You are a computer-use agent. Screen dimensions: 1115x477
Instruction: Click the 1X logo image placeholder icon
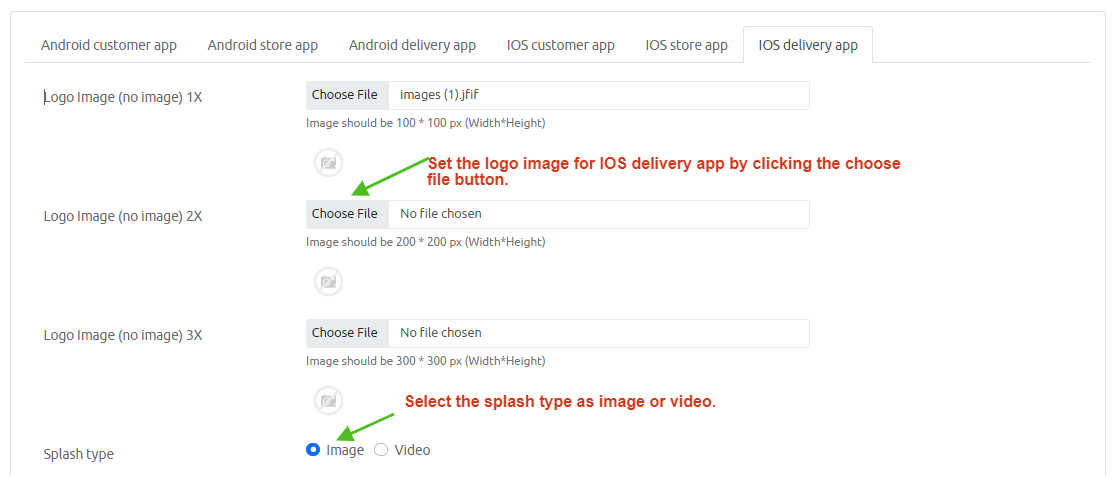328,162
